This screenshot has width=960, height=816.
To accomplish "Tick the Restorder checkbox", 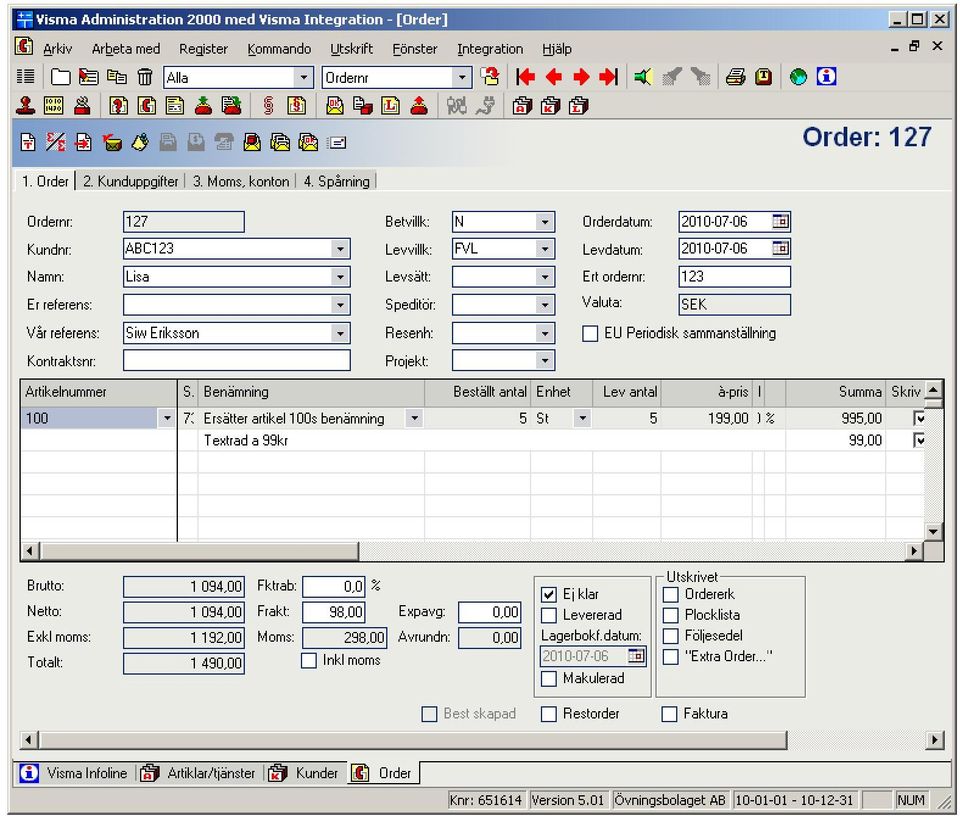I will 549,714.
